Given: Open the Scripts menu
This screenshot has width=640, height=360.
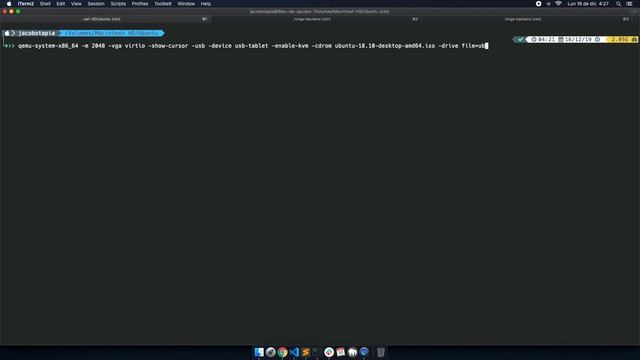Looking at the screenshot, I should (118, 4).
